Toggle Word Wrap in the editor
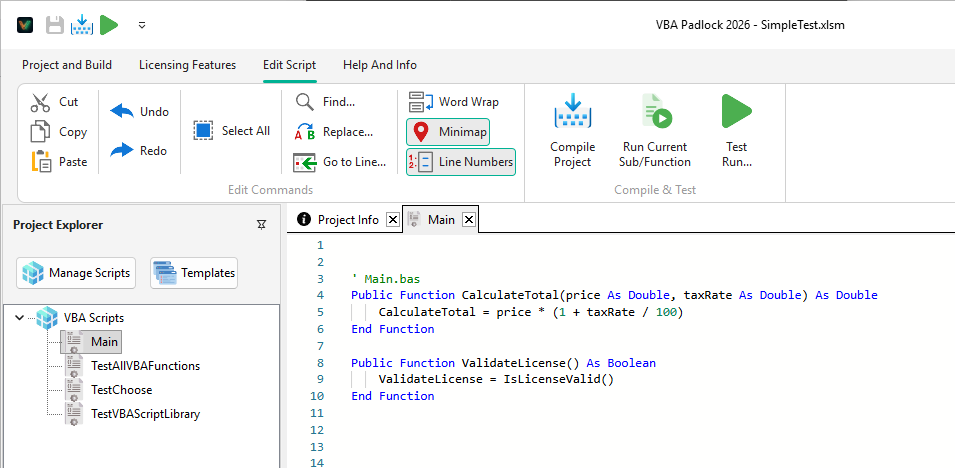 (454, 102)
